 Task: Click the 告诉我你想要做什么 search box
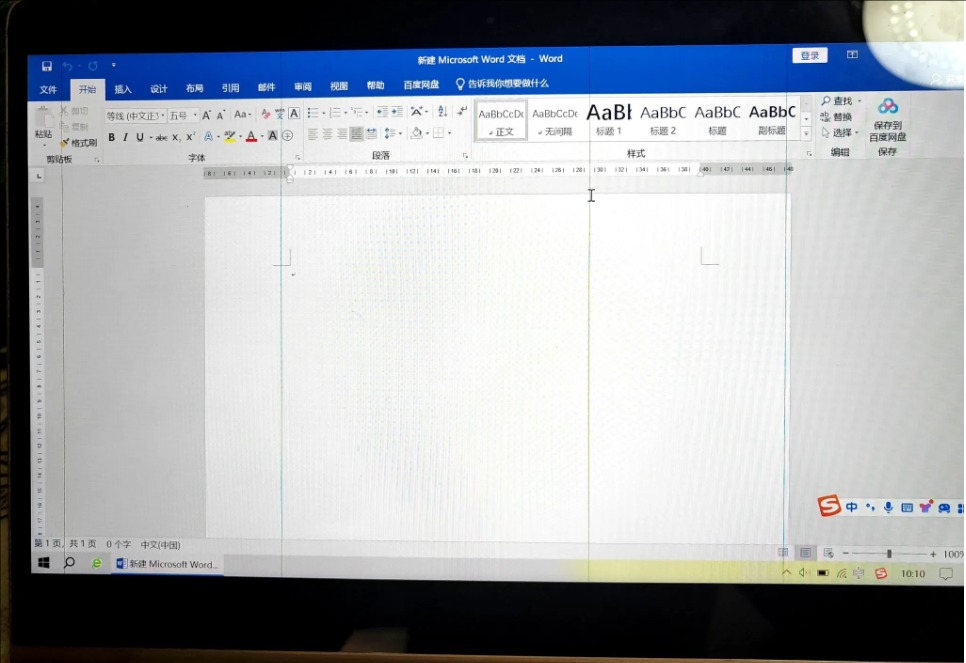pyautogui.click(x=502, y=83)
